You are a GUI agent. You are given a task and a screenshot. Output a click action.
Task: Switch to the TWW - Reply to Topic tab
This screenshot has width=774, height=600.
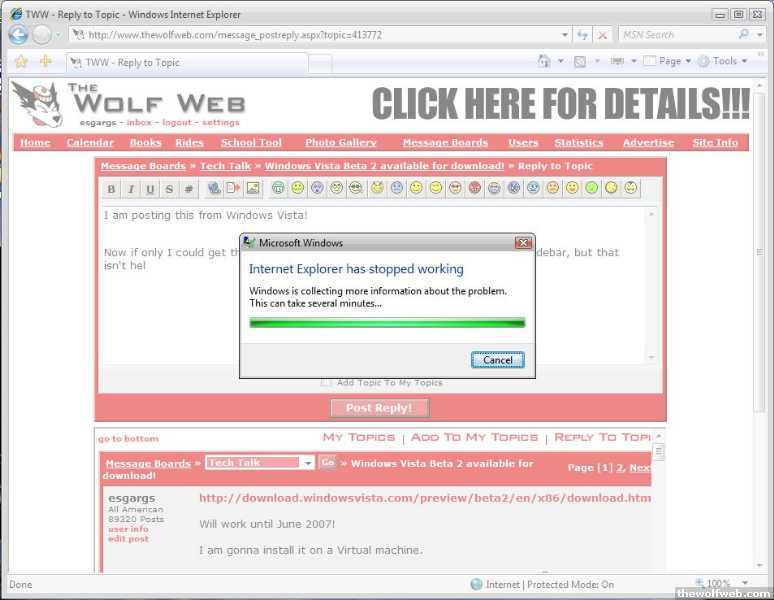pyautogui.click(x=132, y=62)
